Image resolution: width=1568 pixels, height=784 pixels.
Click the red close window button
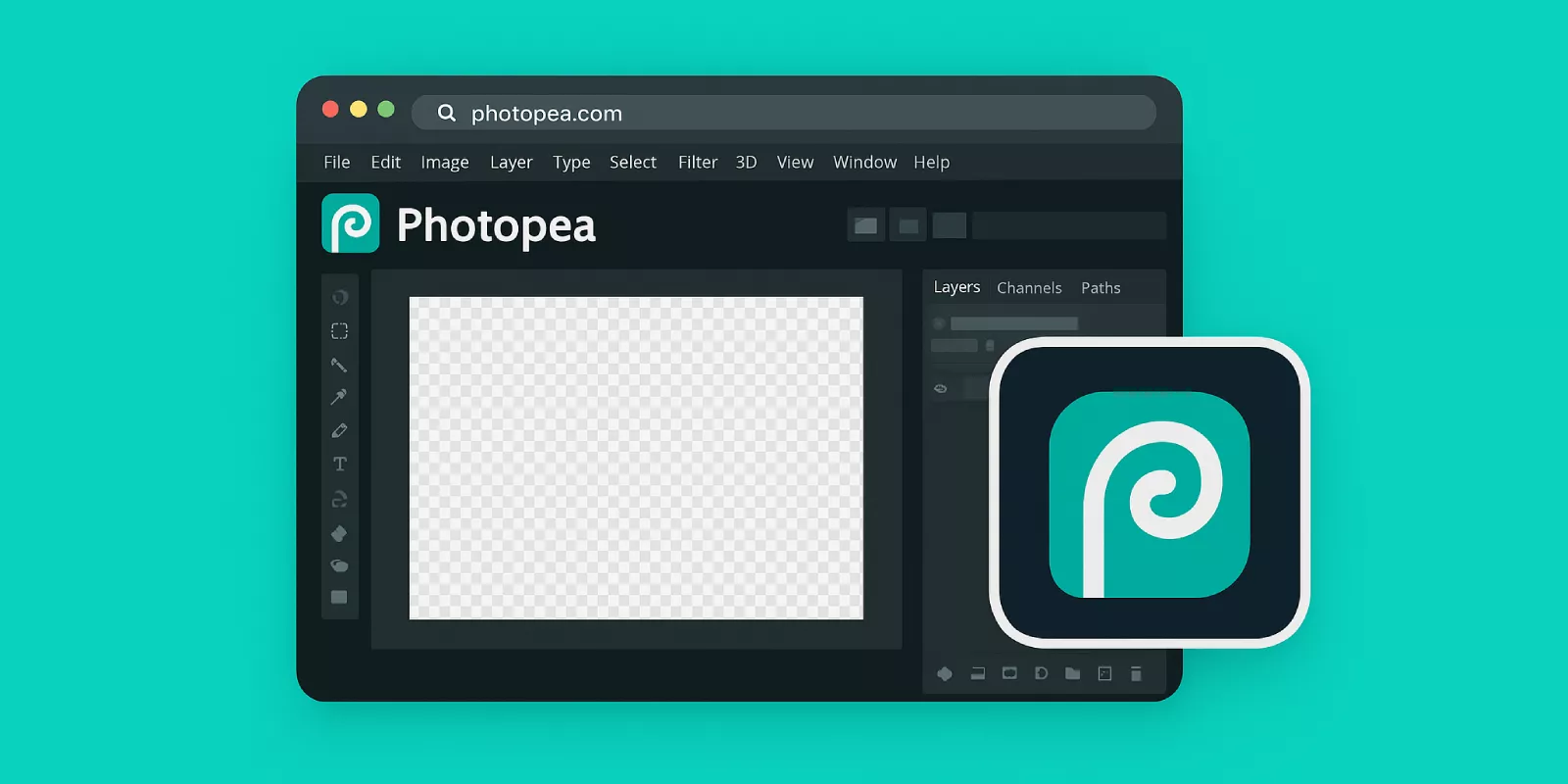click(330, 109)
